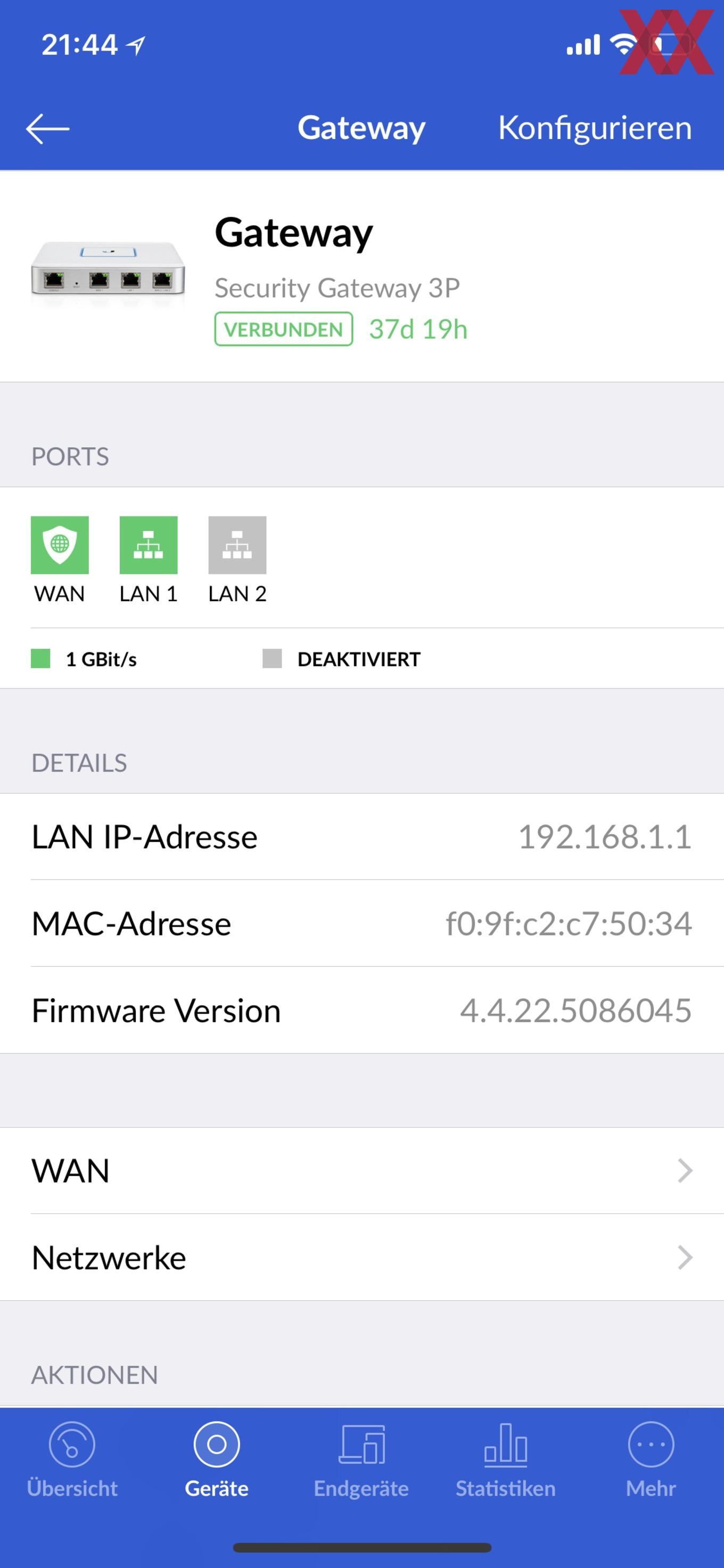This screenshot has width=724, height=1568.
Task: Tap the location arrow status icon
Action: tap(136, 45)
